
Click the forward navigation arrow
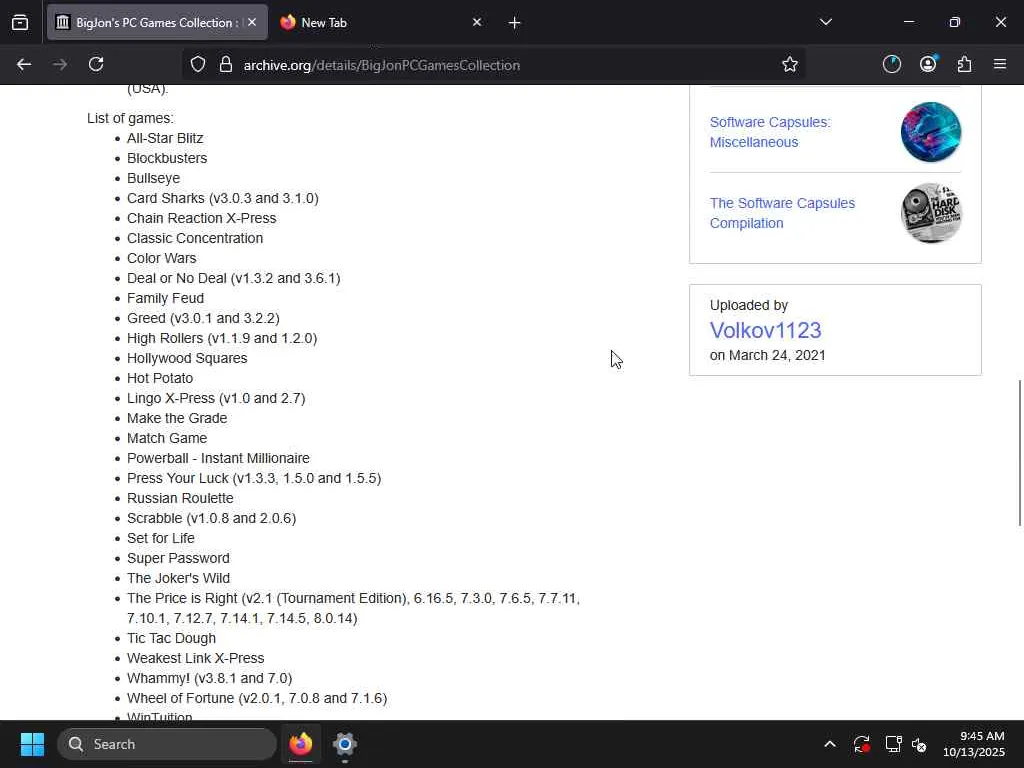pyautogui.click(x=60, y=64)
